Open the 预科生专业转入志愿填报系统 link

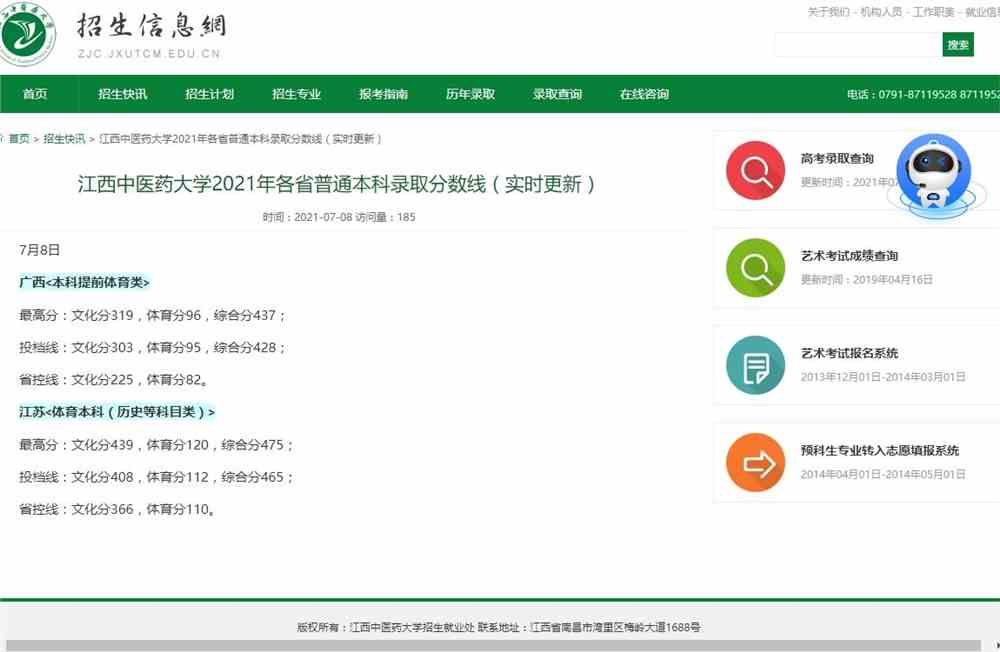[880, 450]
